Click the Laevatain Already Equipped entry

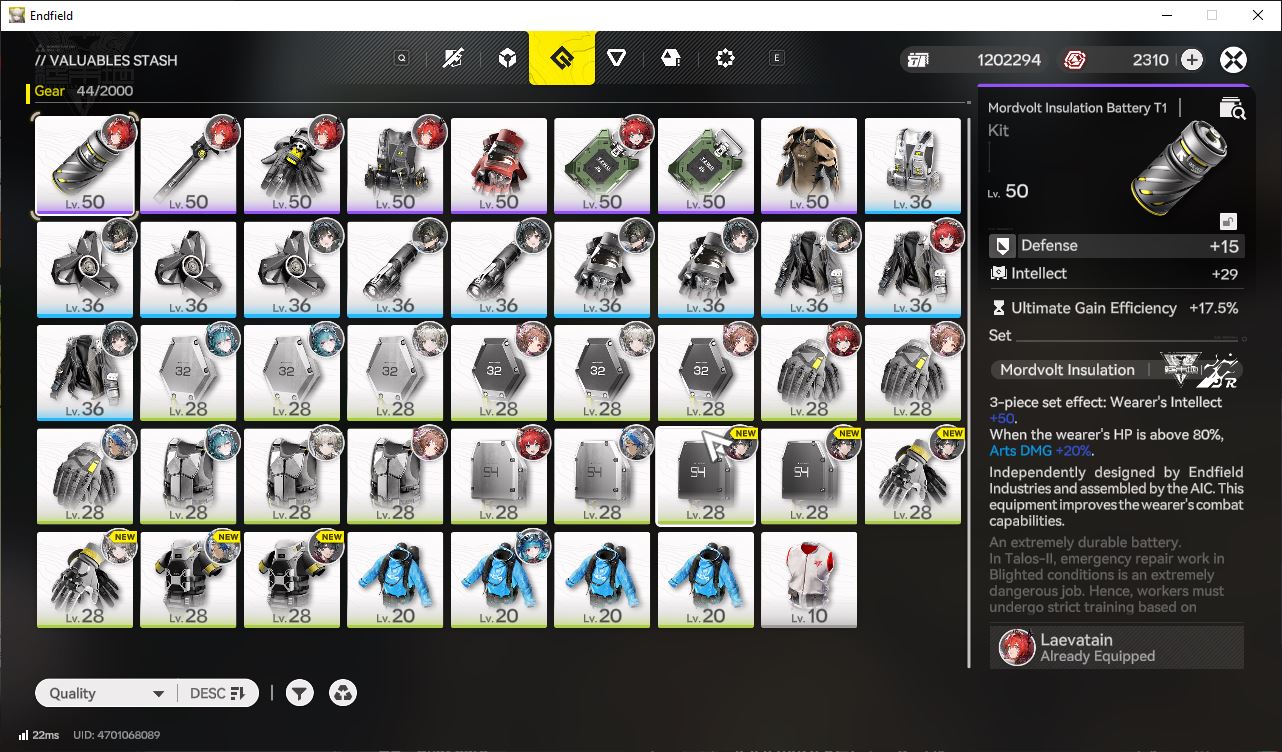[x=1117, y=647]
